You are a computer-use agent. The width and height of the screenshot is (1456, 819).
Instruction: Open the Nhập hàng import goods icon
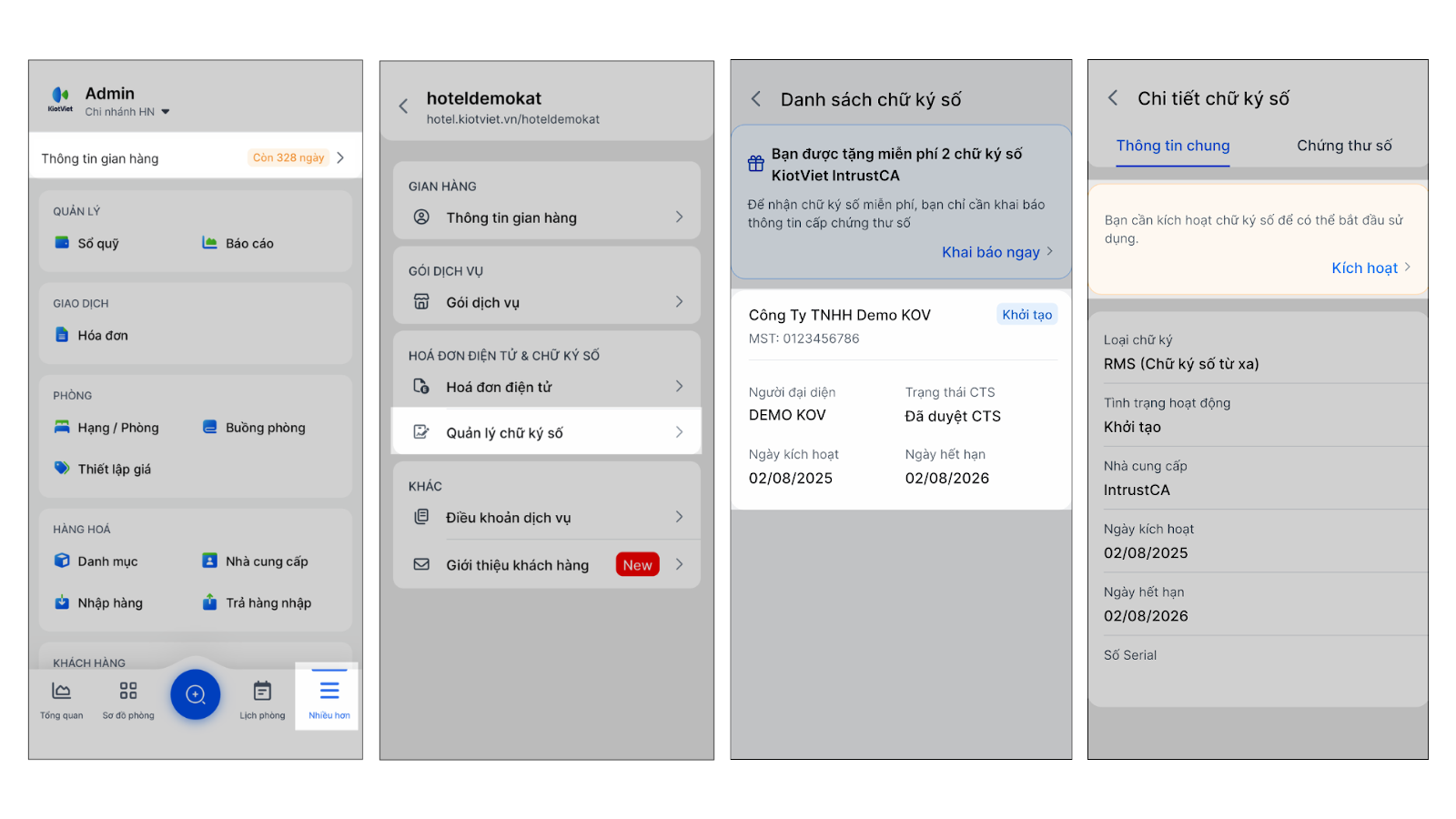[x=62, y=602]
